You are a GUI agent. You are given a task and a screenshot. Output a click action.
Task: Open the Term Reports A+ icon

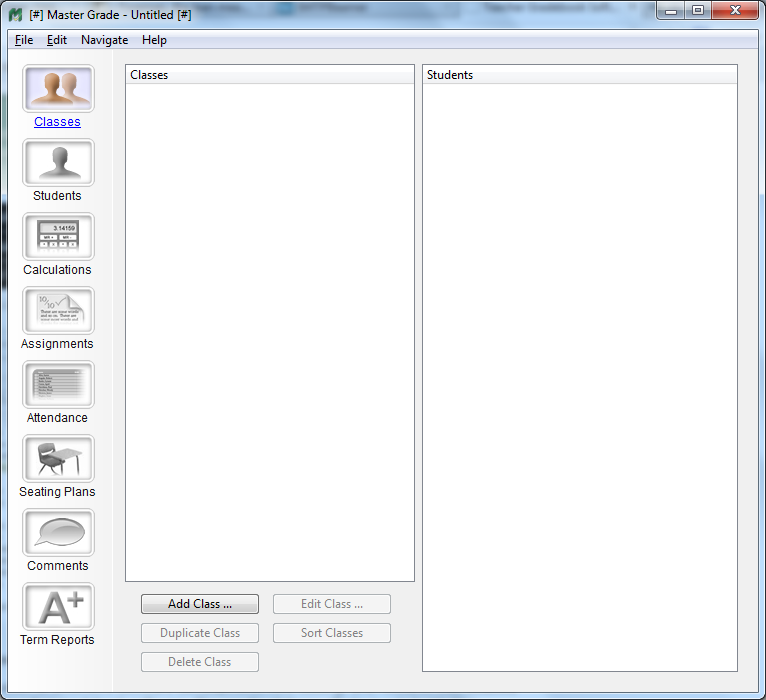point(58,607)
